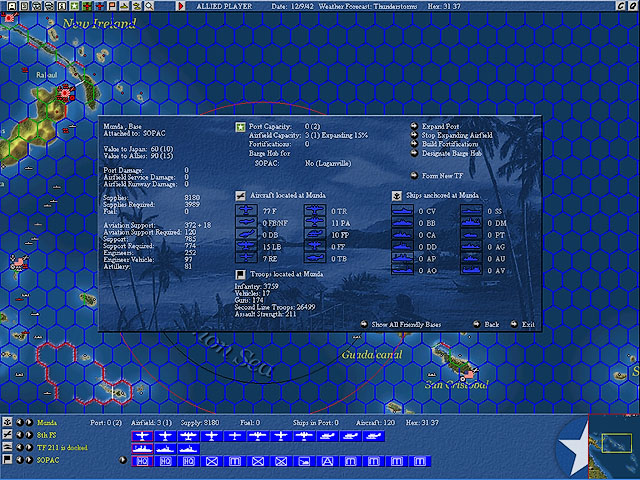
Task: Click next arrow on TF 211 row
Action: (x=29, y=447)
